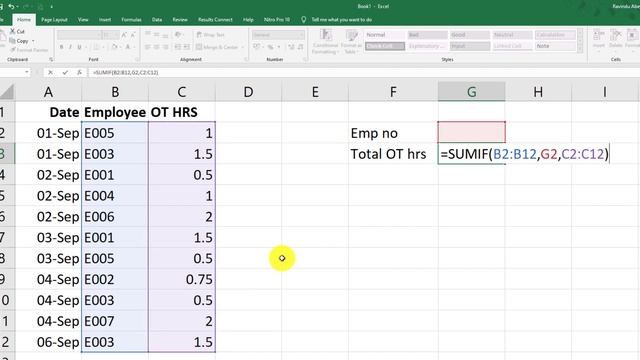Screen dimensions: 640x360
Task: Click the 06-Sep date cell
Action: 49,342
